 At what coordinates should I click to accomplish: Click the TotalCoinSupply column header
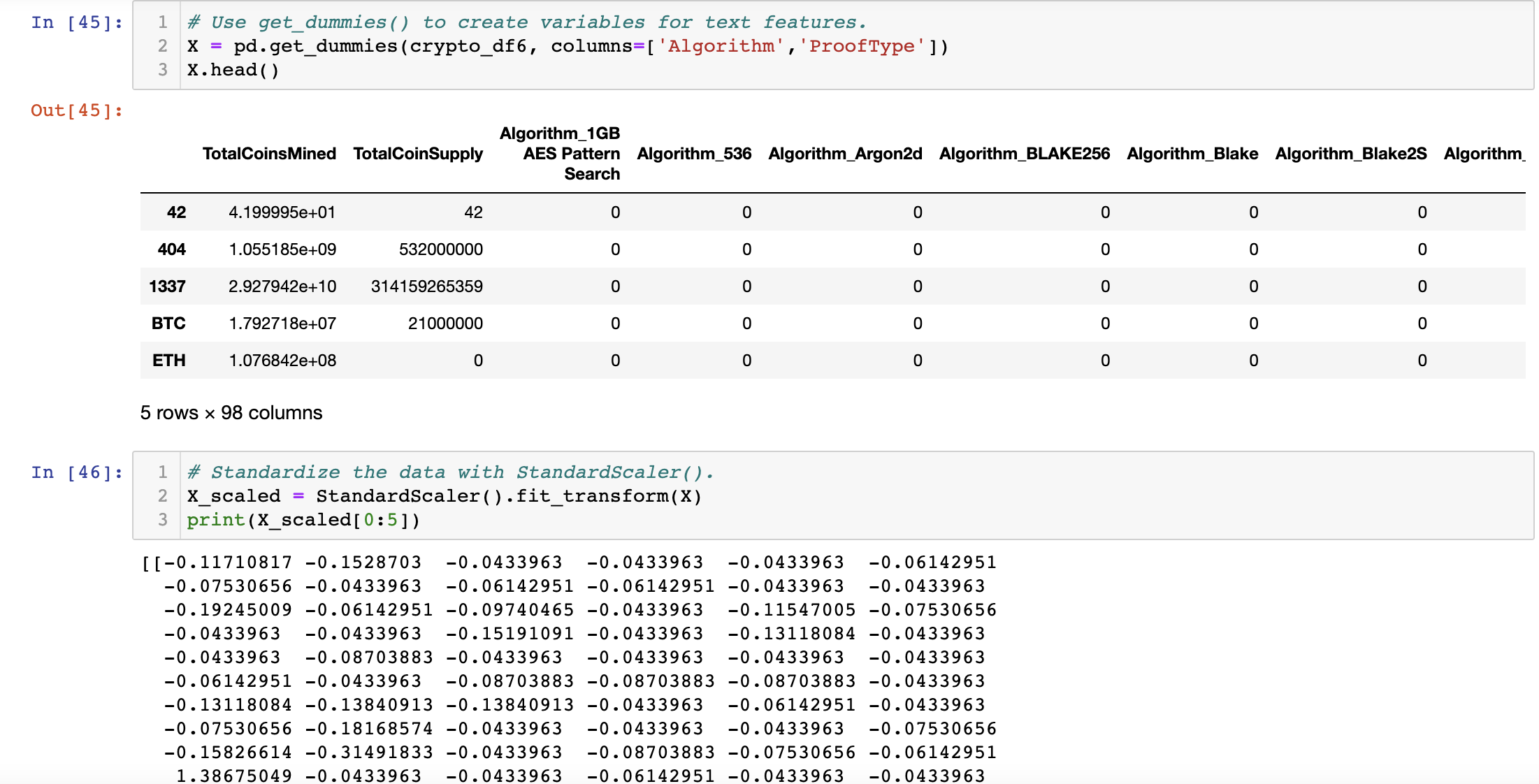click(x=418, y=154)
